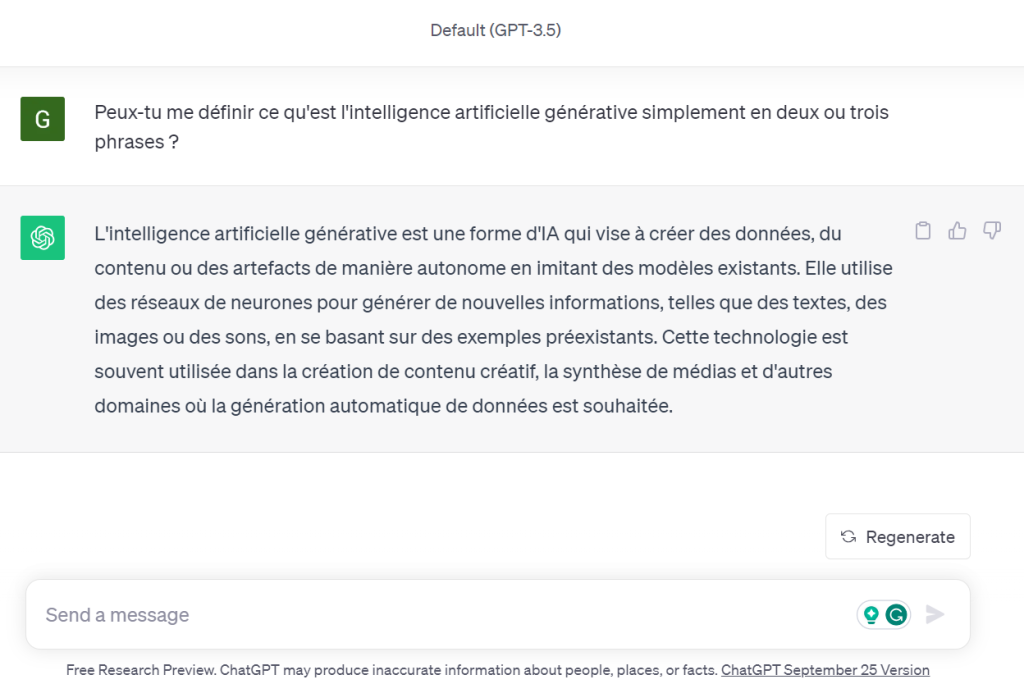Click the Default (GPT-3.5) model label

495,30
